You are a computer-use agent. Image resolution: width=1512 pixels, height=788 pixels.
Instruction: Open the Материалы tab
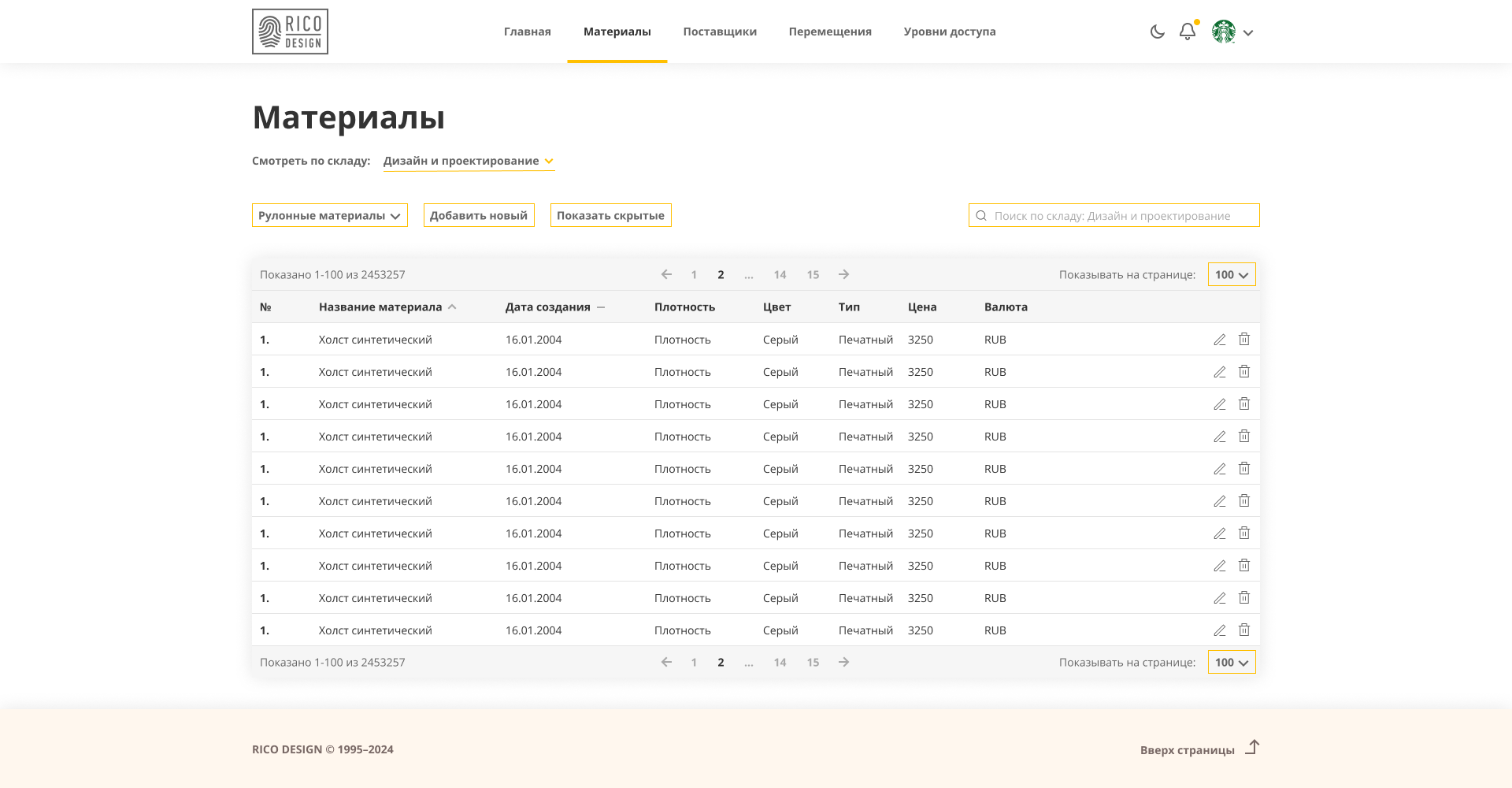pyautogui.click(x=617, y=32)
